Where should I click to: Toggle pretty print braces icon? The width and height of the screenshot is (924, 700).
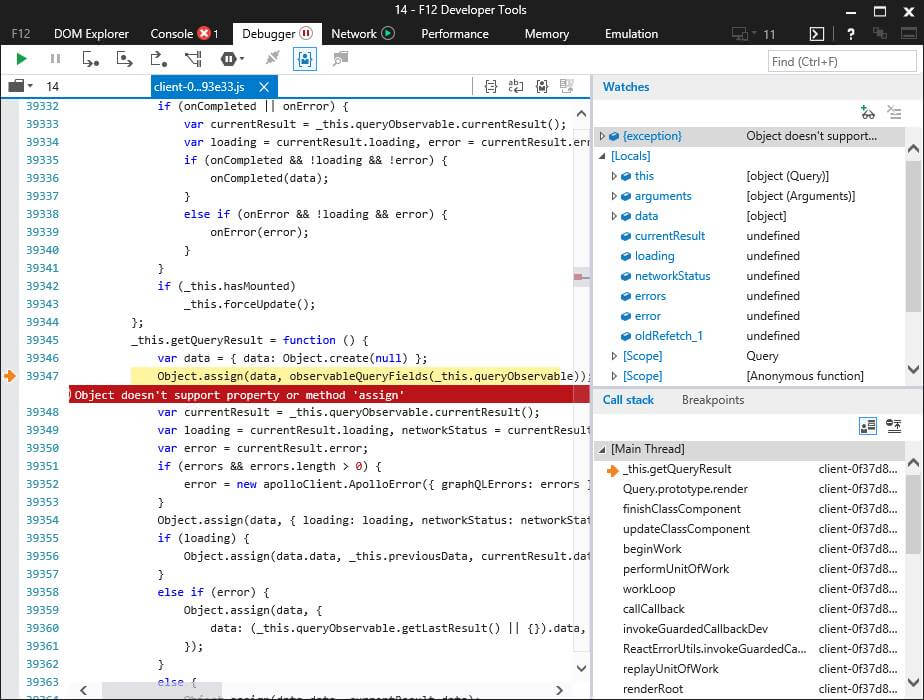(x=490, y=87)
